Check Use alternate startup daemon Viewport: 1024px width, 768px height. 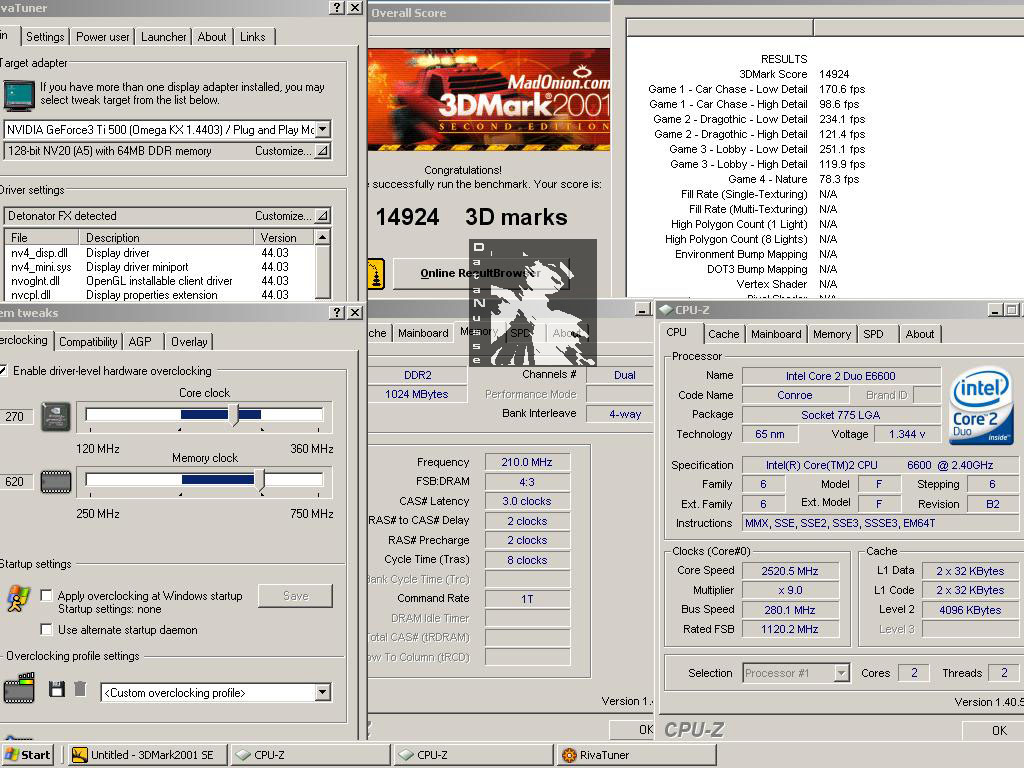click(x=46, y=630)
